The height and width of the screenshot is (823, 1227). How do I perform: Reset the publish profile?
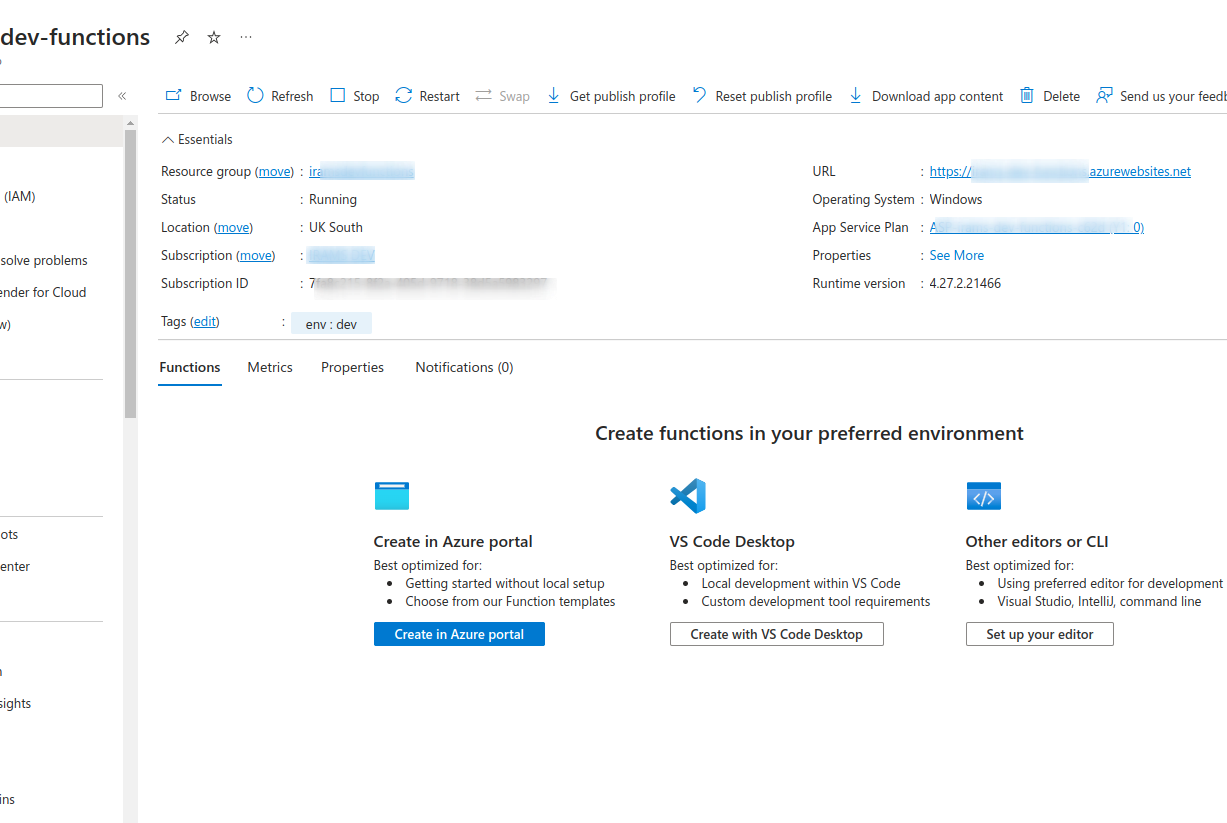(762, 96)
